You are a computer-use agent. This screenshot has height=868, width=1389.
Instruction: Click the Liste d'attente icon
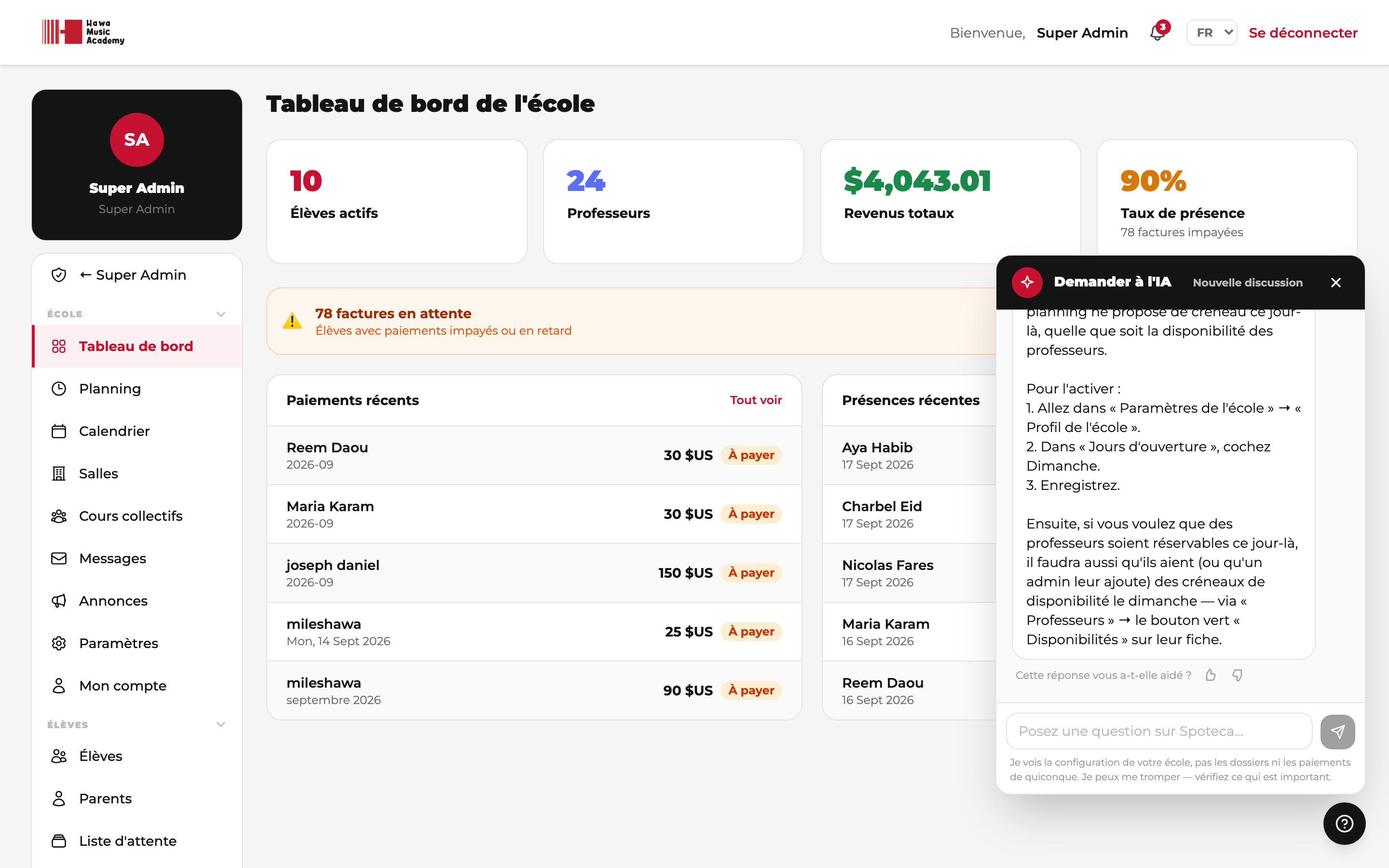(x=58, y=841)
